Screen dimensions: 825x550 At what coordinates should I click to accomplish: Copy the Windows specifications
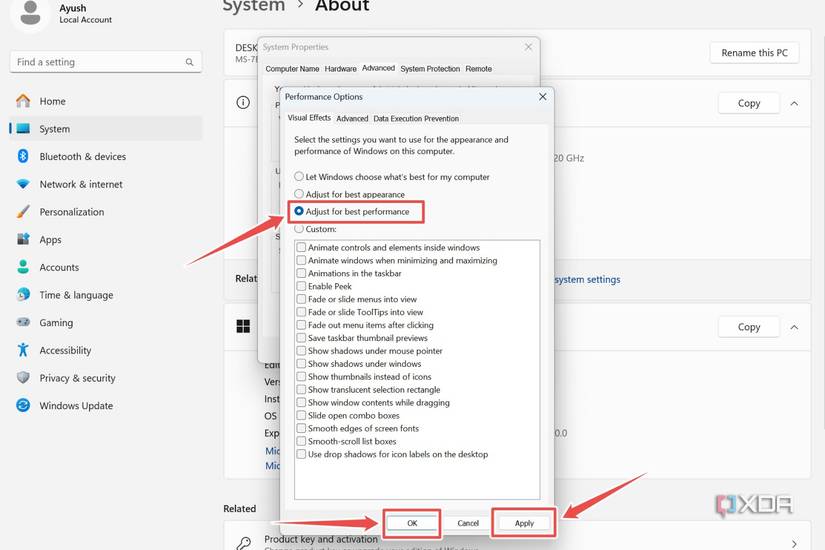[x=749, y=327]
